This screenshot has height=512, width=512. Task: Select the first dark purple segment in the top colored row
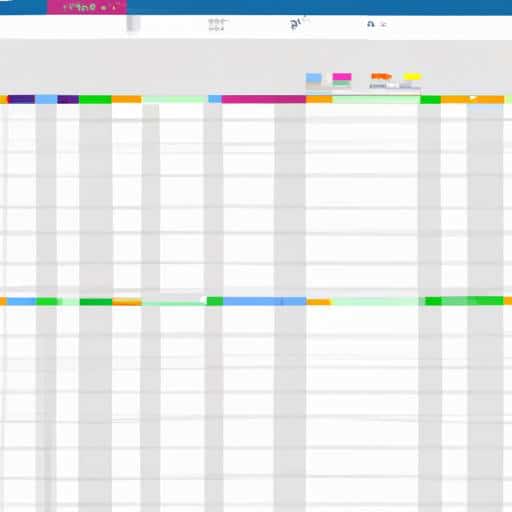pos(21,99)
